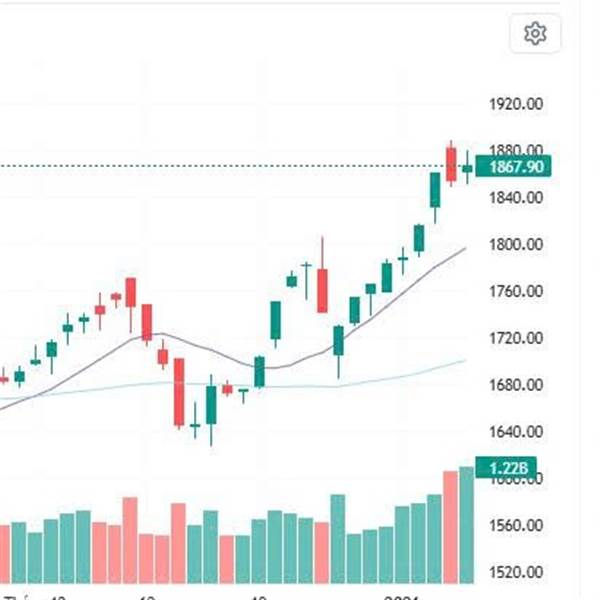
Task: Click the 1800.00 price axis label
Action: 516,245
